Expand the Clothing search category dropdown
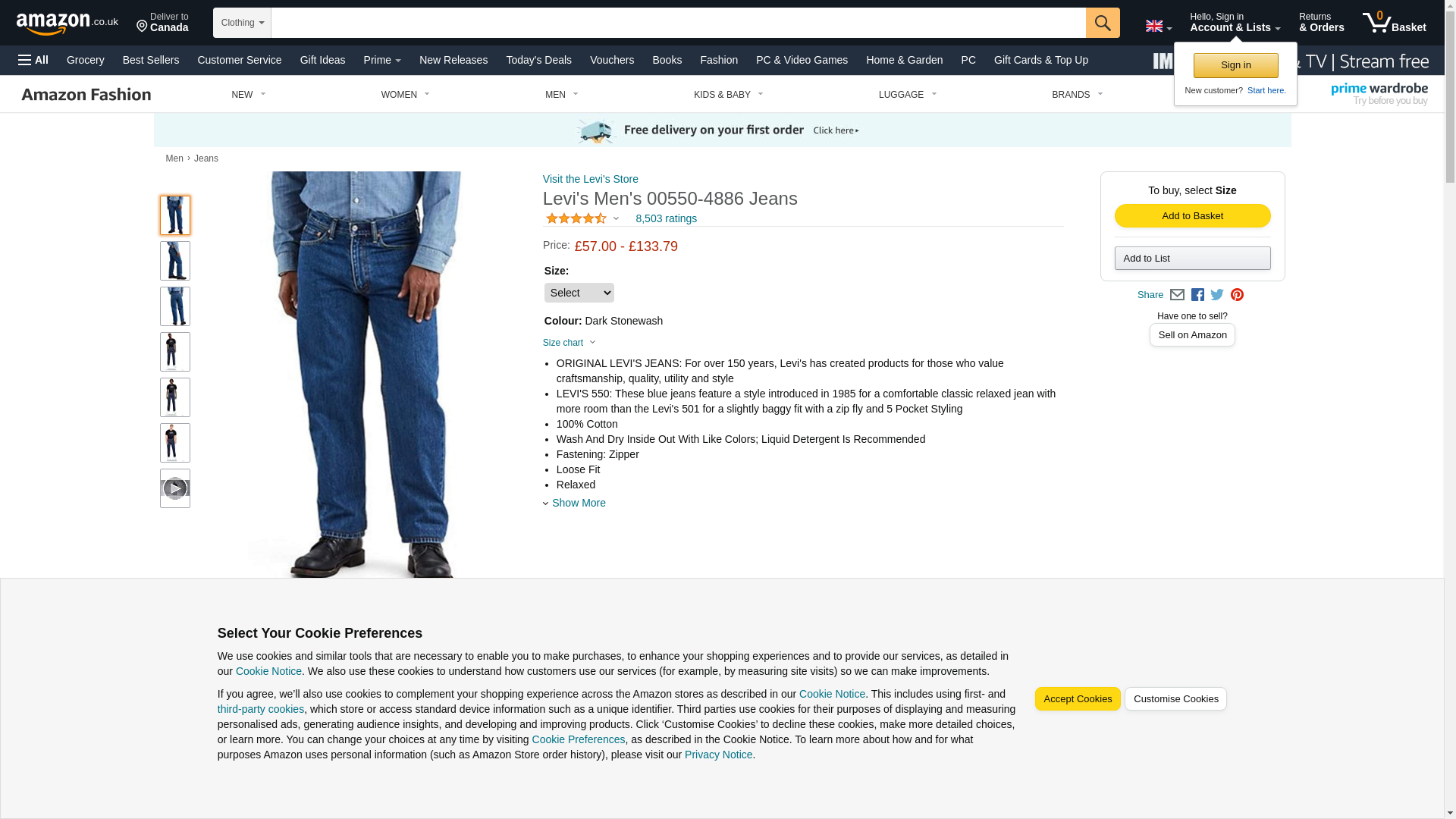The width and height of the screenshot is (1456, 819). click(242, 23)
